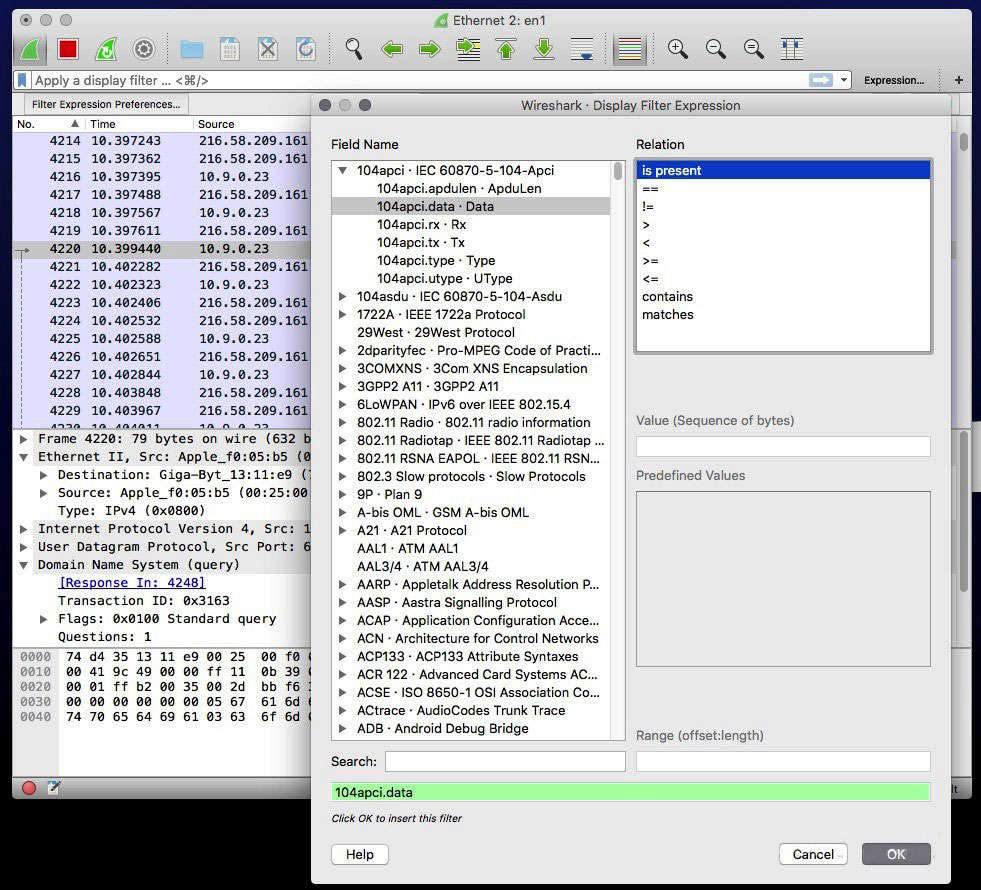Image resolution: width=981 pixels, height=890 pixels.
Task: Click the Range (offset:length) field
Action: click(x=783, y=762)
